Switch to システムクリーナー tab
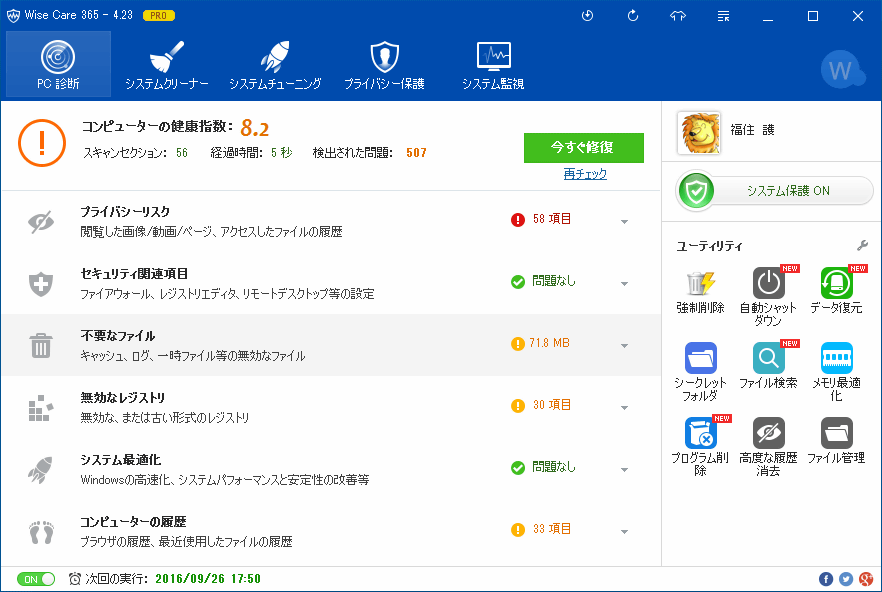The width and height of the screenshot is (882, 592). 166,64
